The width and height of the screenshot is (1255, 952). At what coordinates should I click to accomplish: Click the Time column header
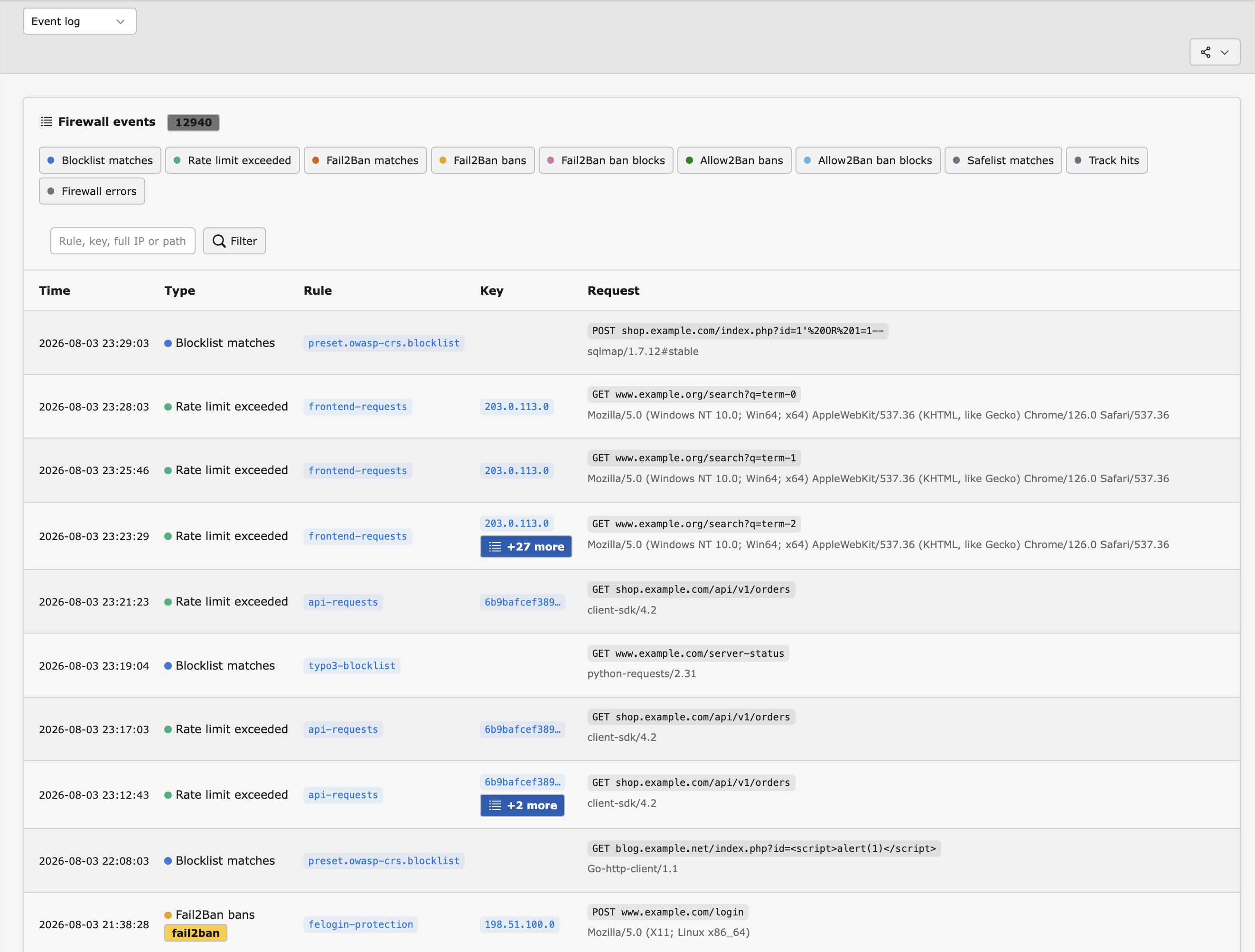tap(55, 290)
